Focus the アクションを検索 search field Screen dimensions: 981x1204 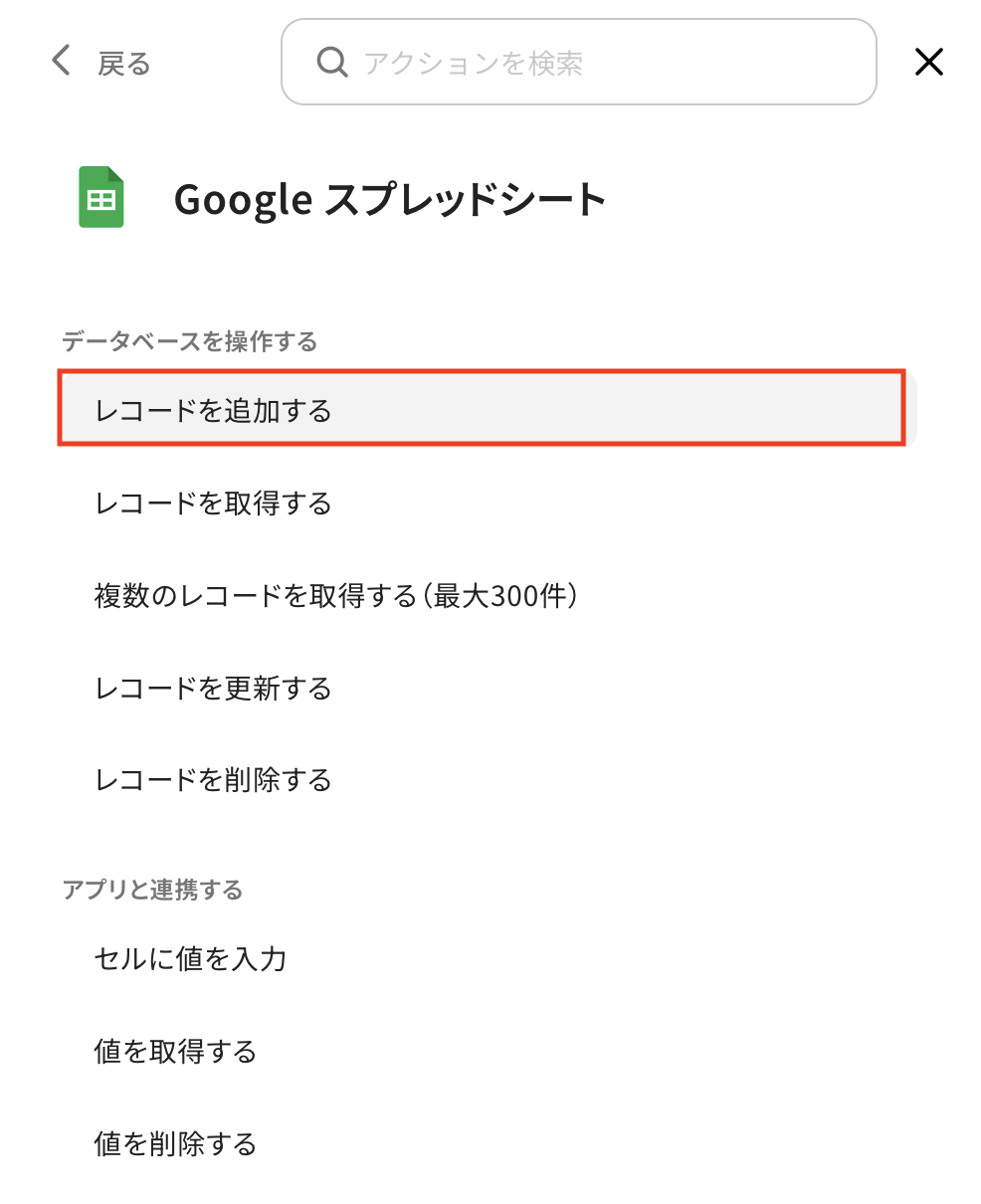(597, 63)
